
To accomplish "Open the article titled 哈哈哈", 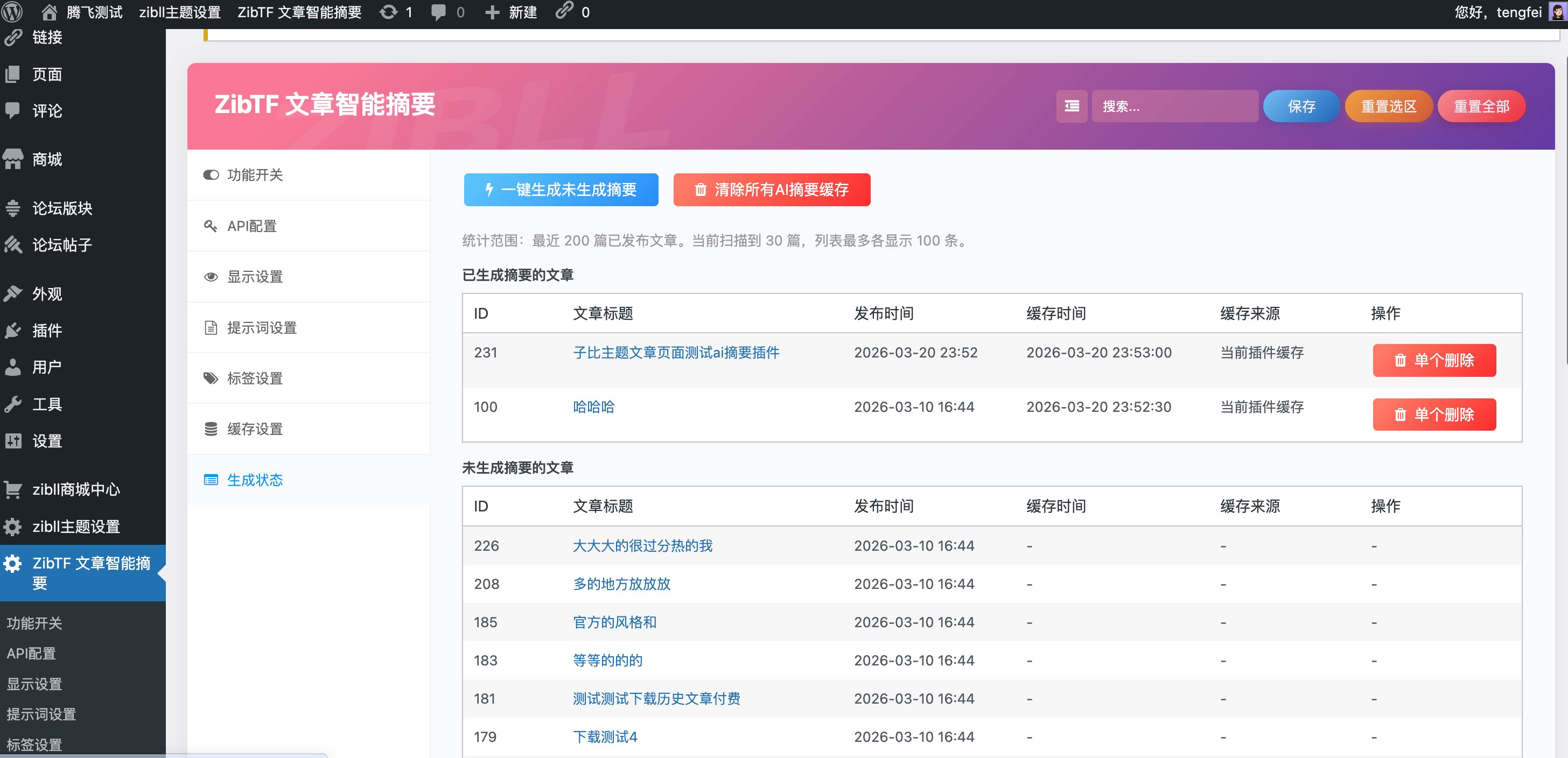I will click(x=593, y=406).
